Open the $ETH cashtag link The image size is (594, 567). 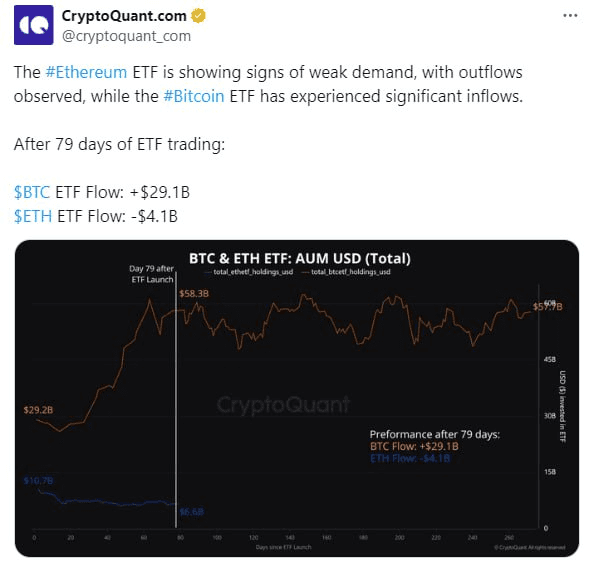pos(33,217)
